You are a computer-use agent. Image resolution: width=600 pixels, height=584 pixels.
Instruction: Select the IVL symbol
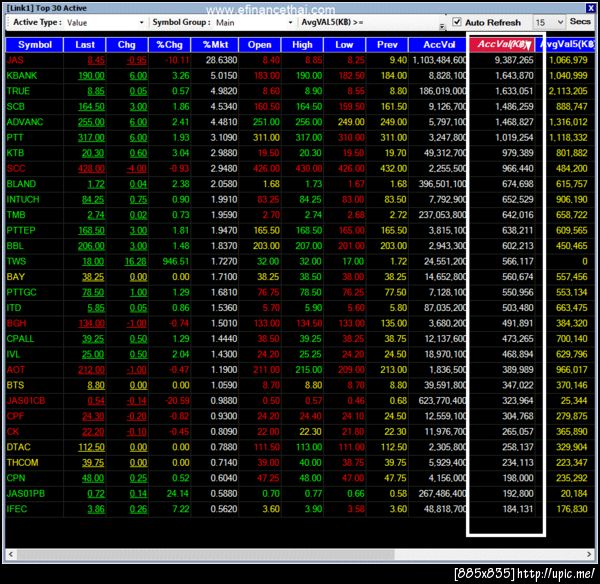click(13, 354)
